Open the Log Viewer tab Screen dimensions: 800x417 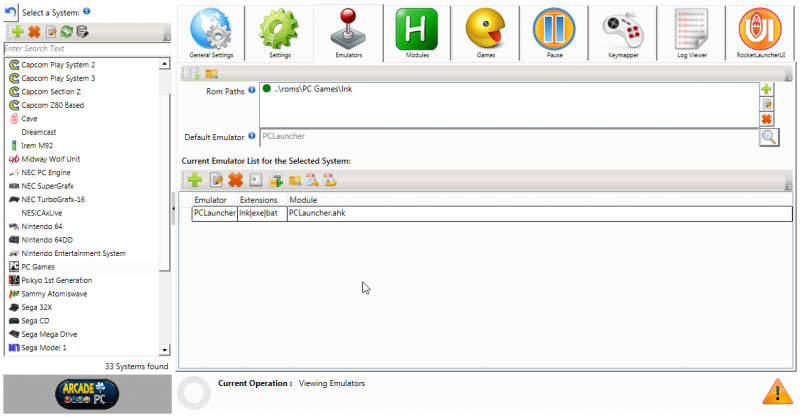(691, 33)
